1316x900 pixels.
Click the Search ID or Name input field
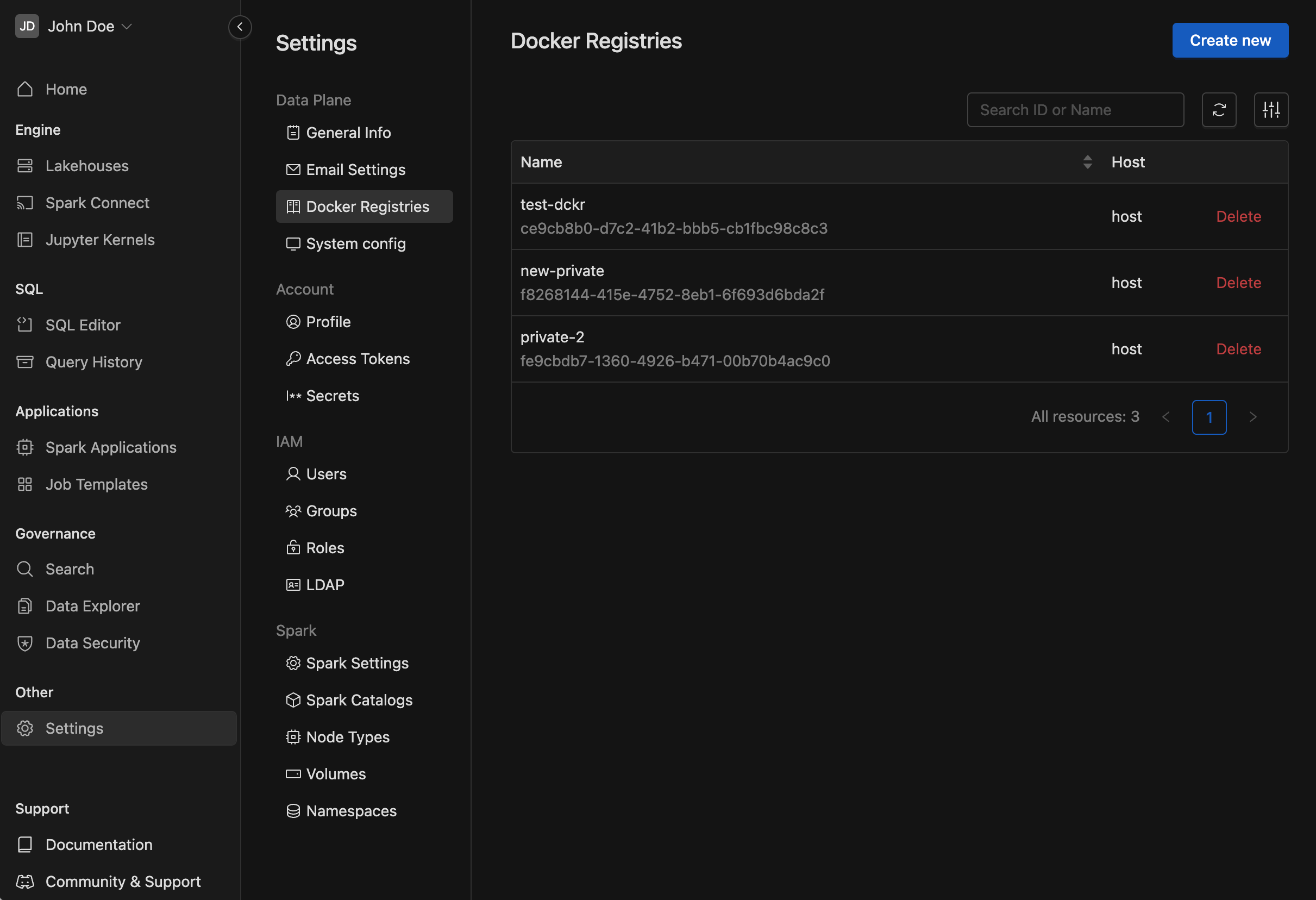1076,109
